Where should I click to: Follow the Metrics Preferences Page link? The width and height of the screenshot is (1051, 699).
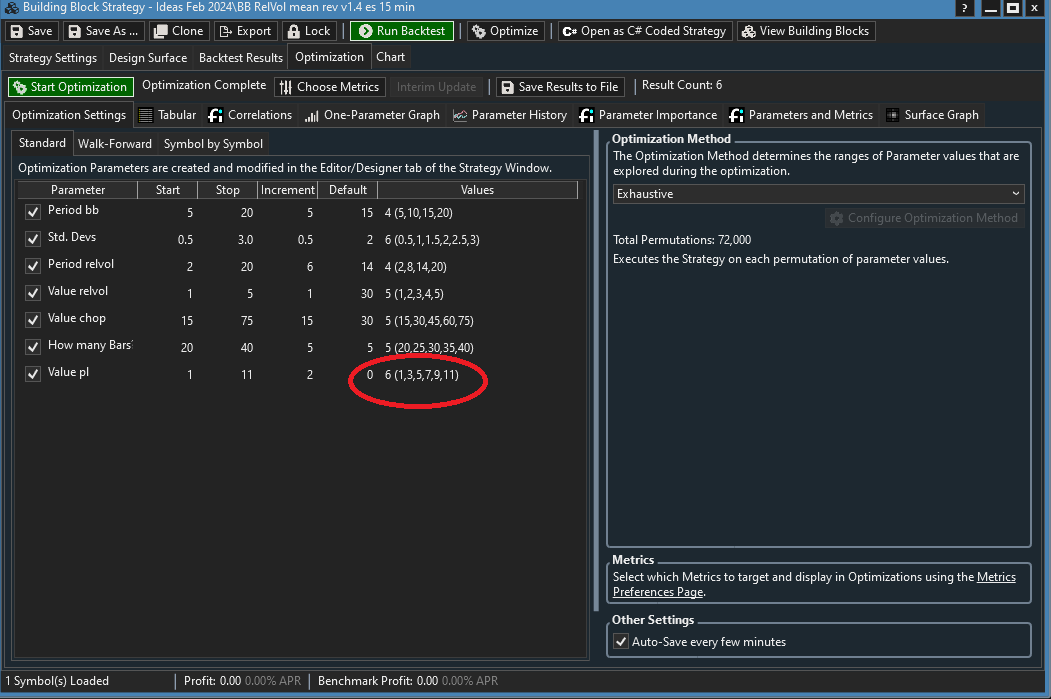pos(995,577)
